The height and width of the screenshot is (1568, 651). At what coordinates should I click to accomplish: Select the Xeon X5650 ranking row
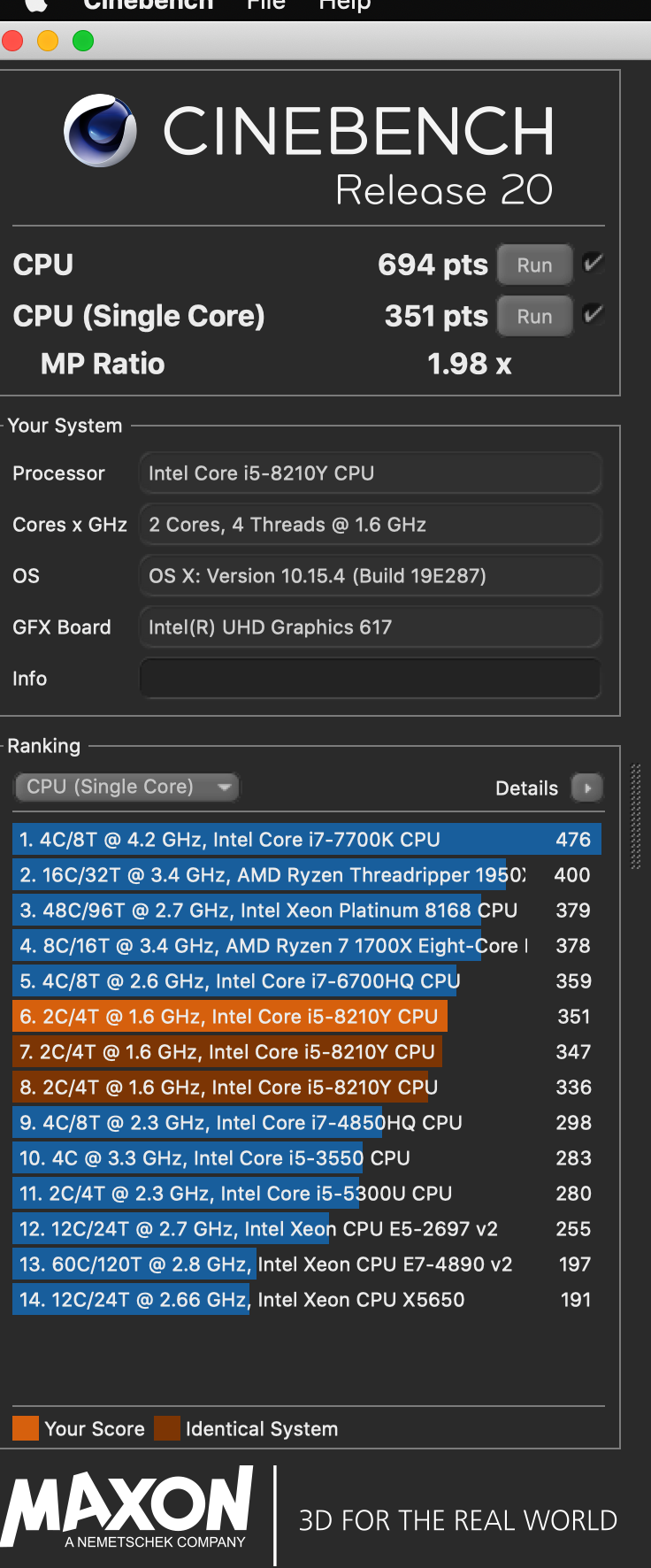coord(306,1300)
